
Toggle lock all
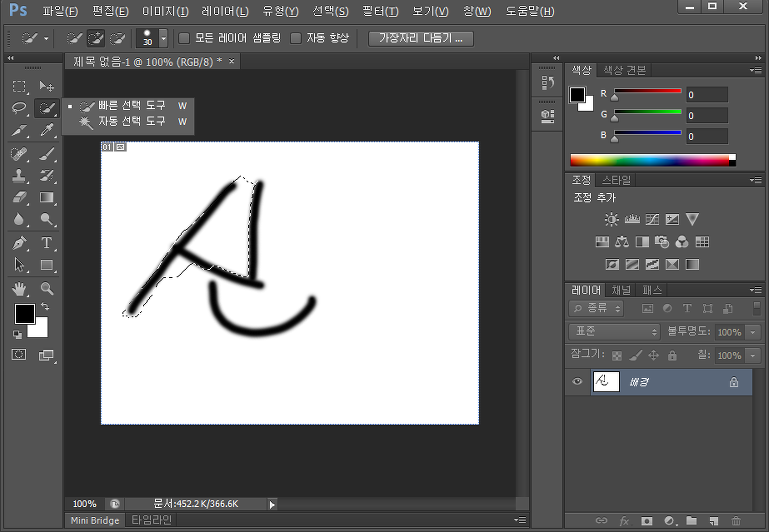[672, 355]
